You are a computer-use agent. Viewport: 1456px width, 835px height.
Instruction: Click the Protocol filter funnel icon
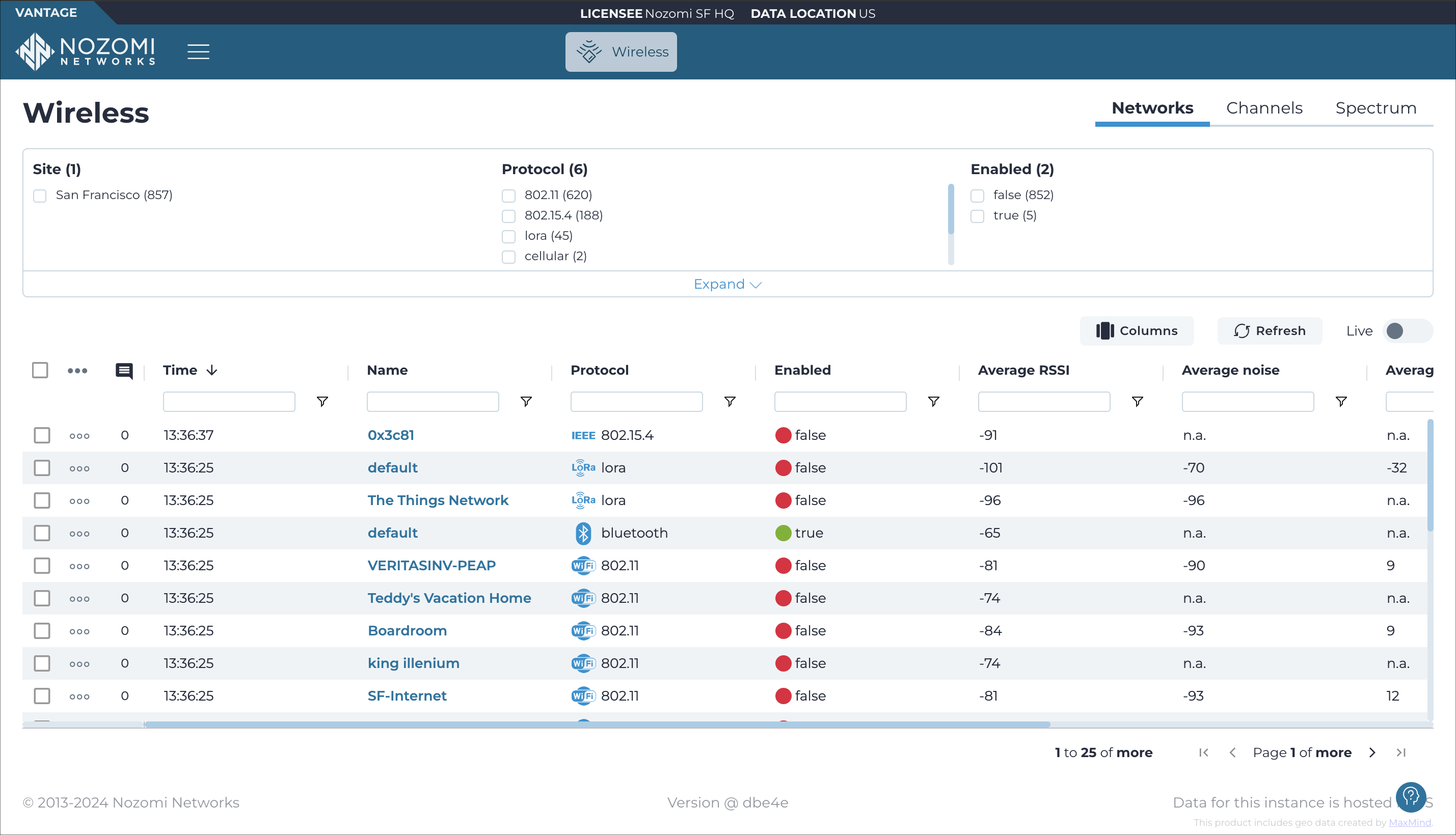point(730,401)
